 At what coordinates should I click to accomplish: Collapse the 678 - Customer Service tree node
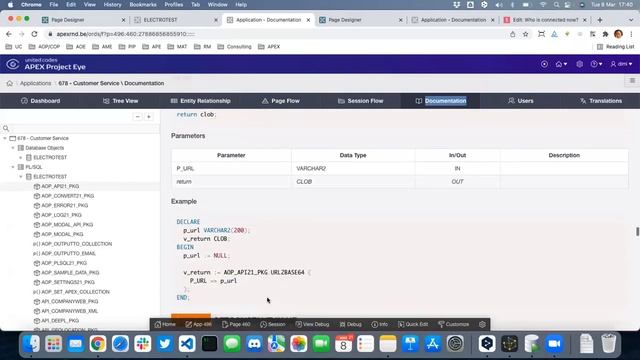[x=5, y=138]
